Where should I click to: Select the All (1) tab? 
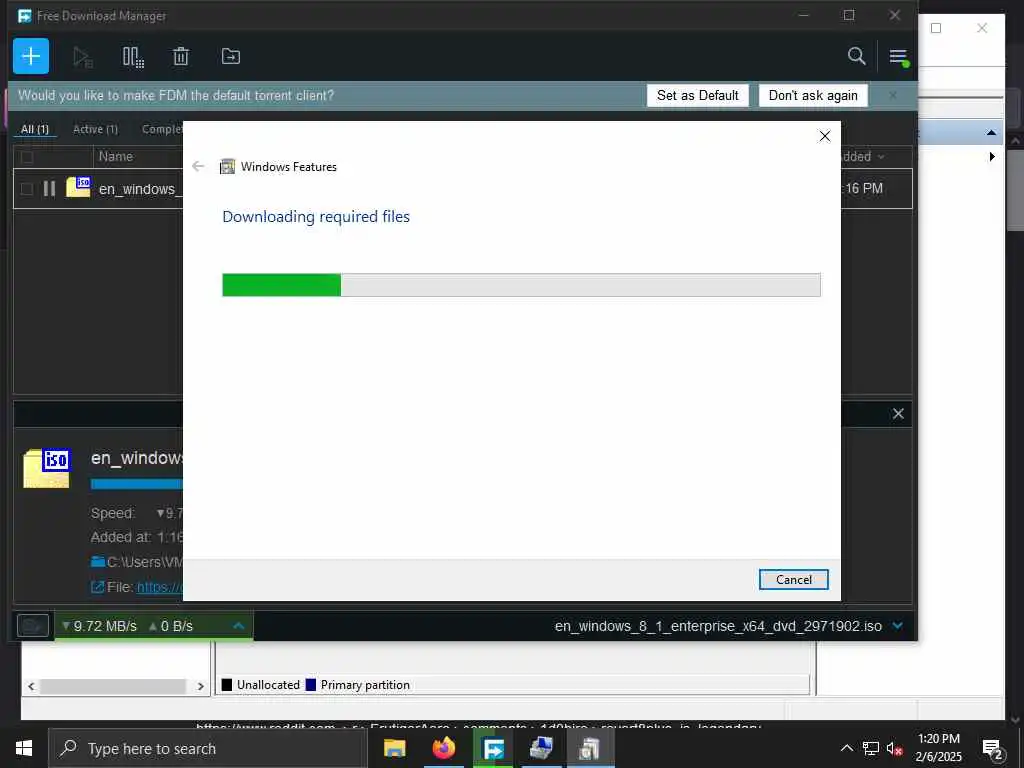pyautogui.click(x=35, y=129)
